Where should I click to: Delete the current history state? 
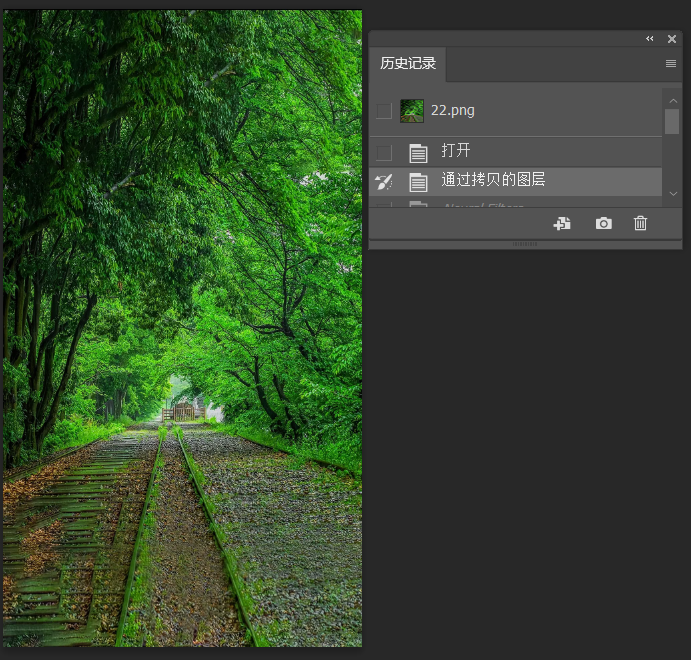pos(640,223)
